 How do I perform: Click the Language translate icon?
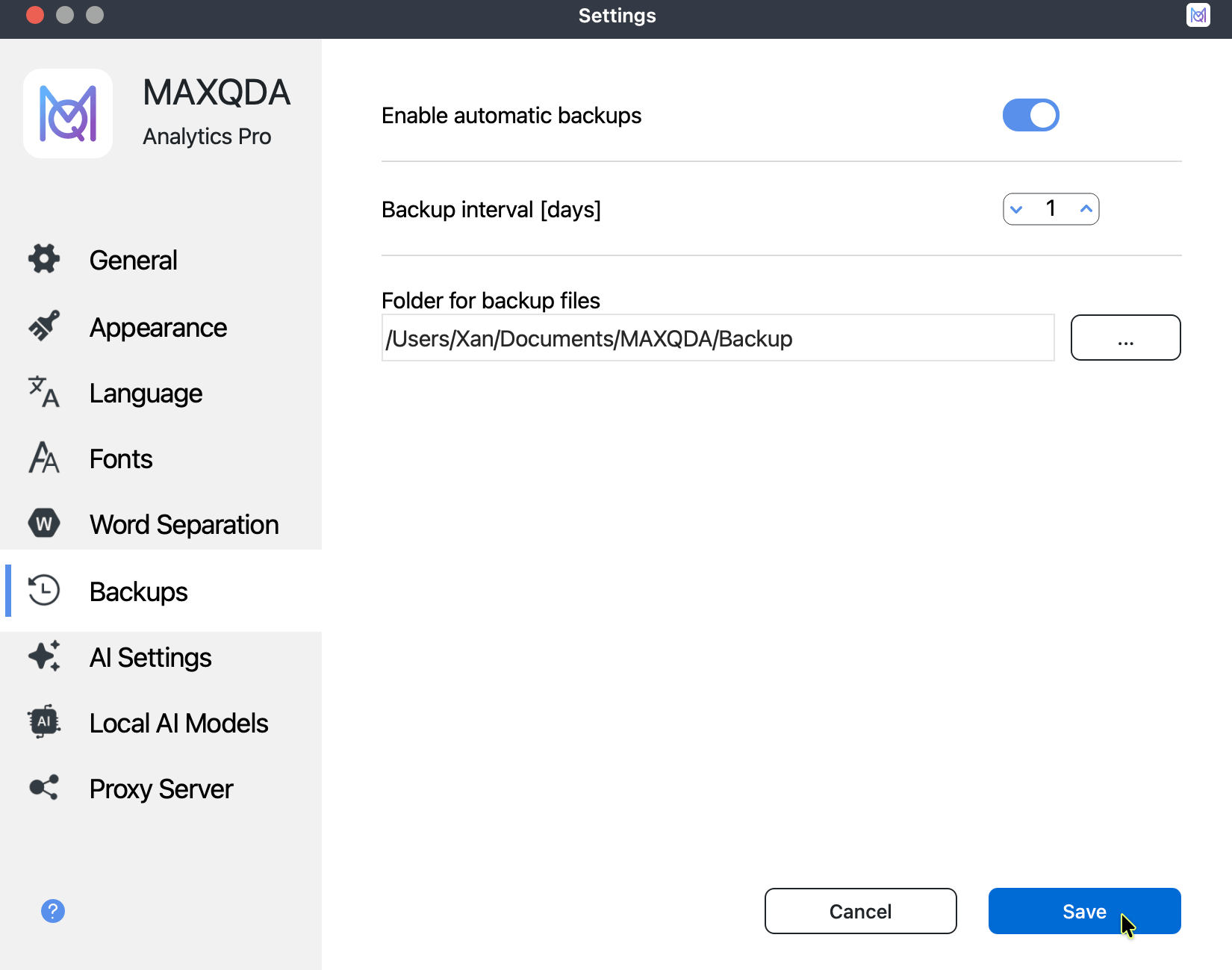click(x=44, y=392)
